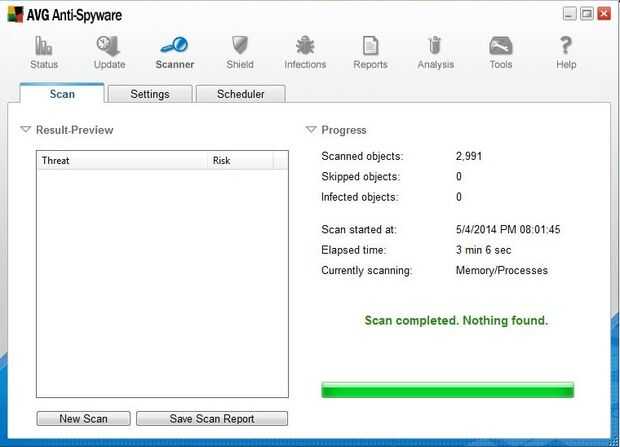Viewport: 620px width, 447px height.
Task: Open the Infections bug icon
Action: [305, 45]
